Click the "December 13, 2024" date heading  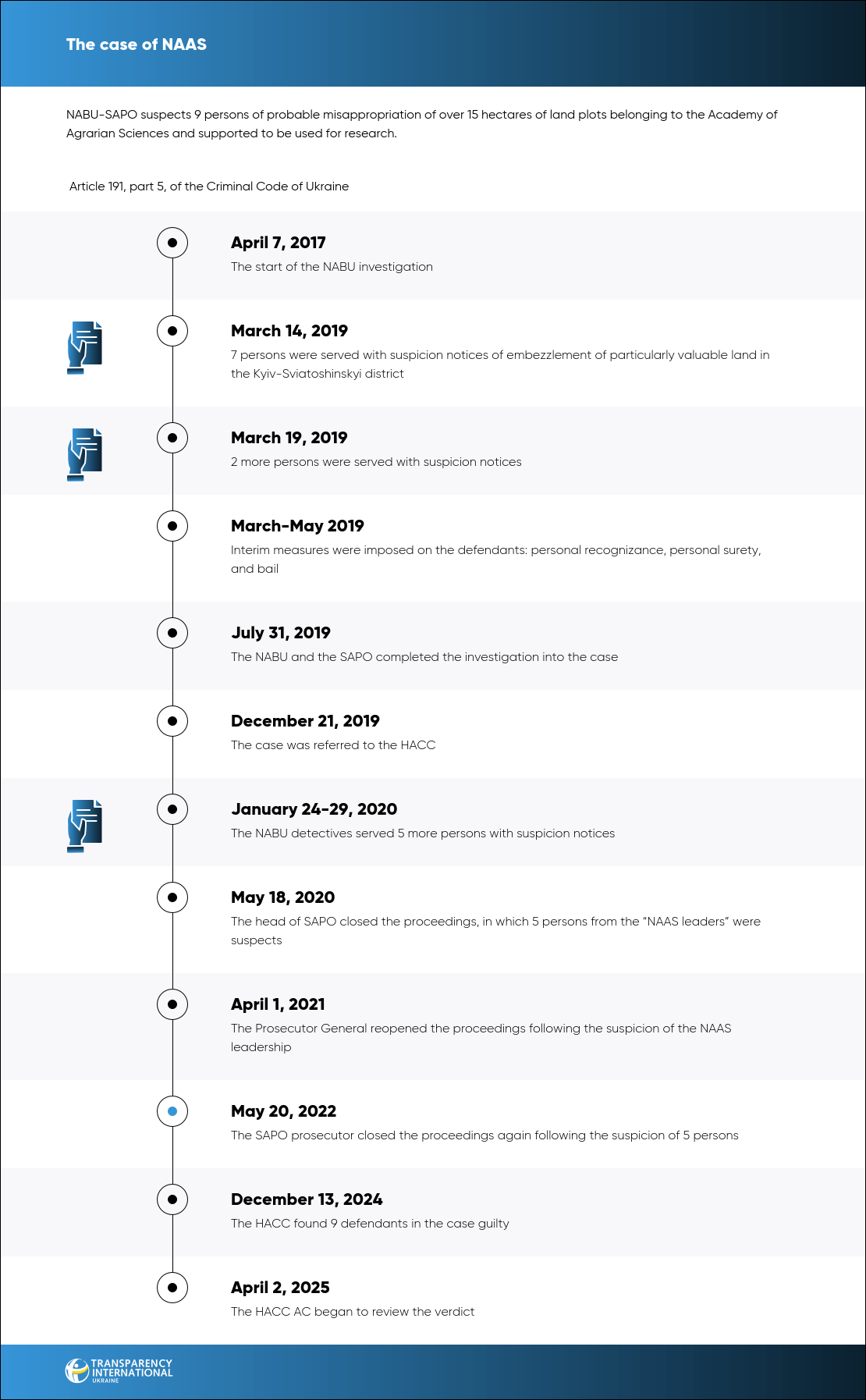[307, 1199]
